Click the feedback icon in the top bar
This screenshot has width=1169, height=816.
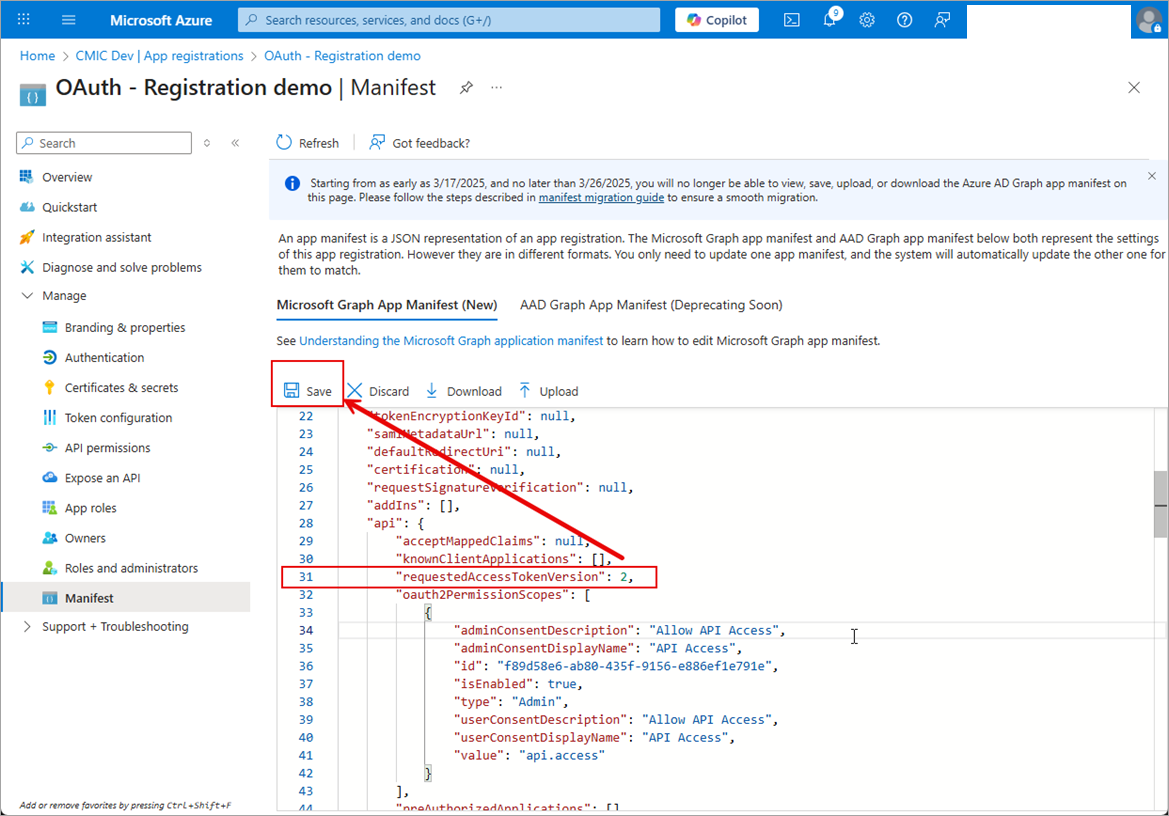click(942, 20)
